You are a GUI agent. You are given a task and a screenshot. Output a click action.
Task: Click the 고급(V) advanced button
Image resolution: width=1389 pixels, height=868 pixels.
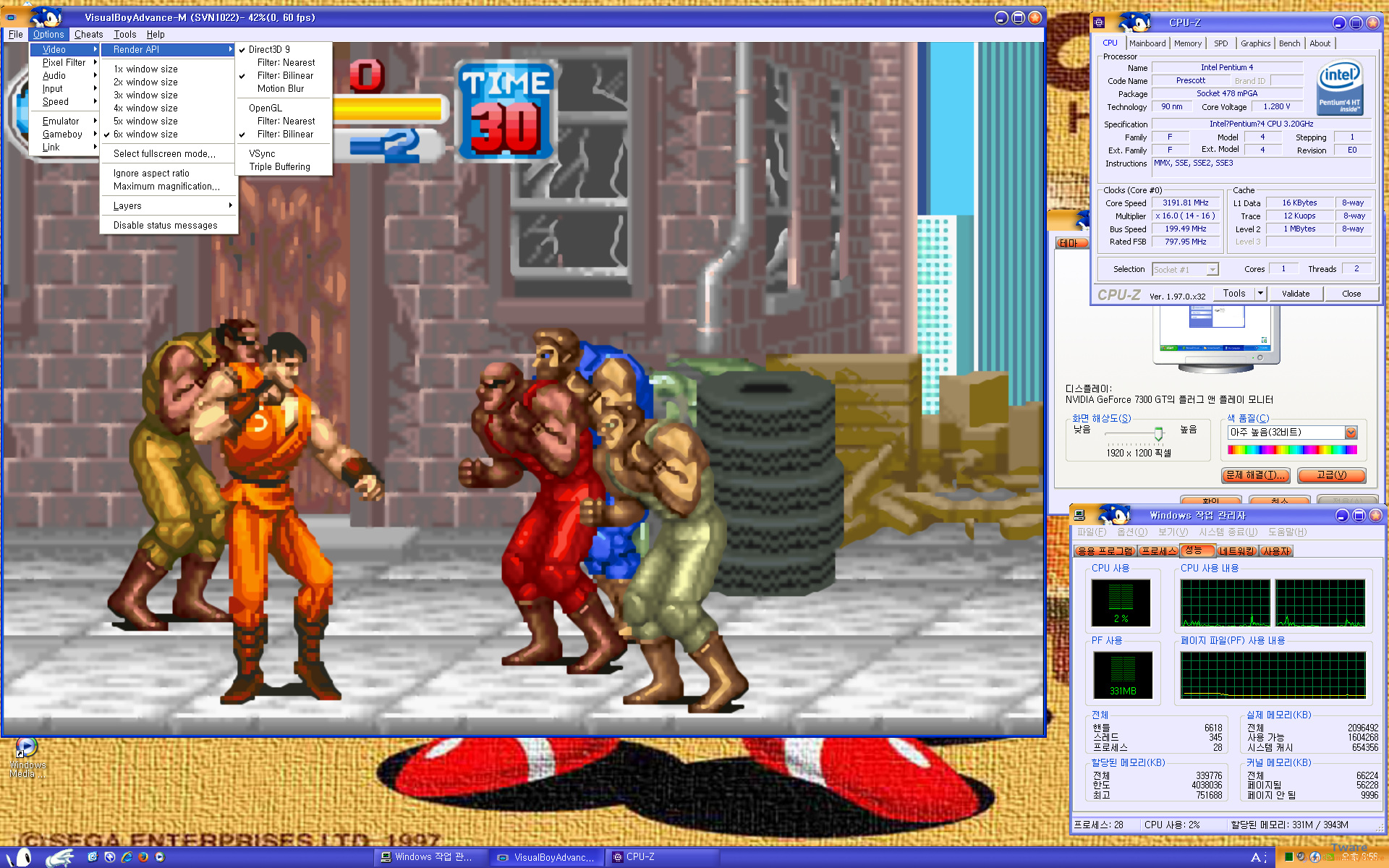click(x=1331, y=475)
